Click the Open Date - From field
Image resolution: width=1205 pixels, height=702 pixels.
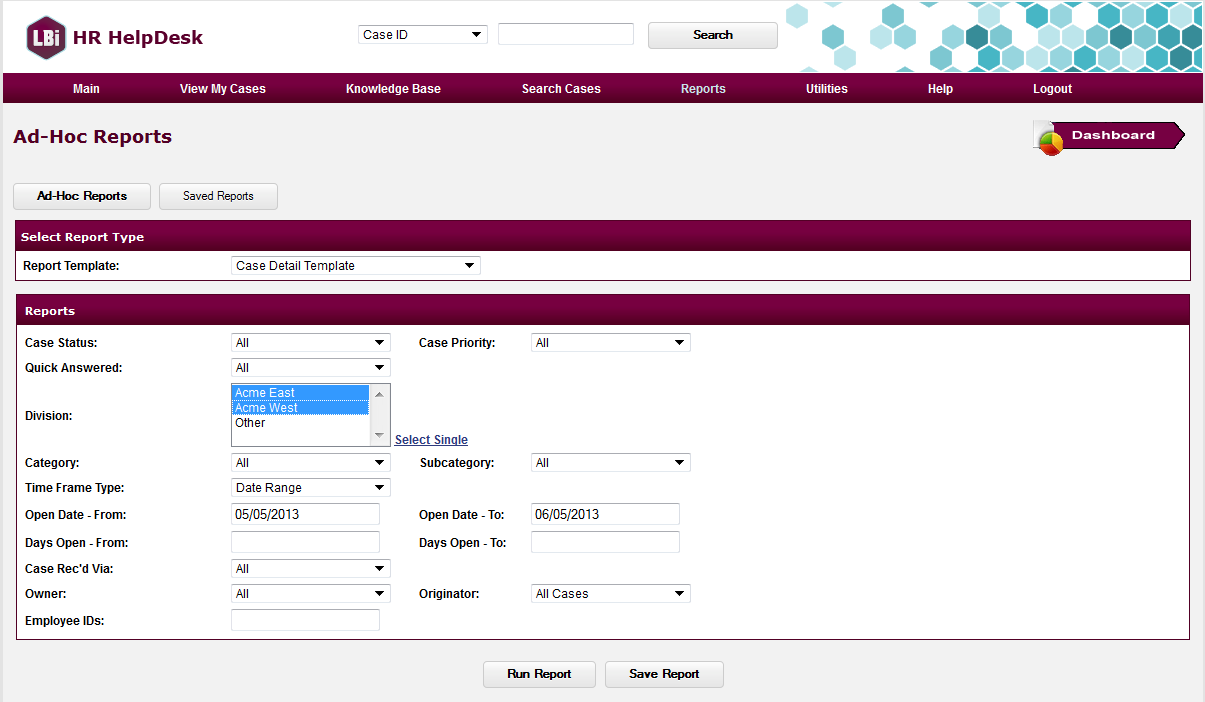point(305,514)
